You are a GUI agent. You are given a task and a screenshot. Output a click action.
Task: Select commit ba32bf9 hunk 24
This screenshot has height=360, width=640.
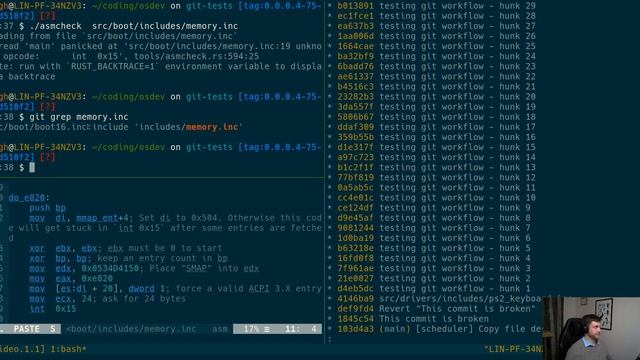(x=436, y=56)
